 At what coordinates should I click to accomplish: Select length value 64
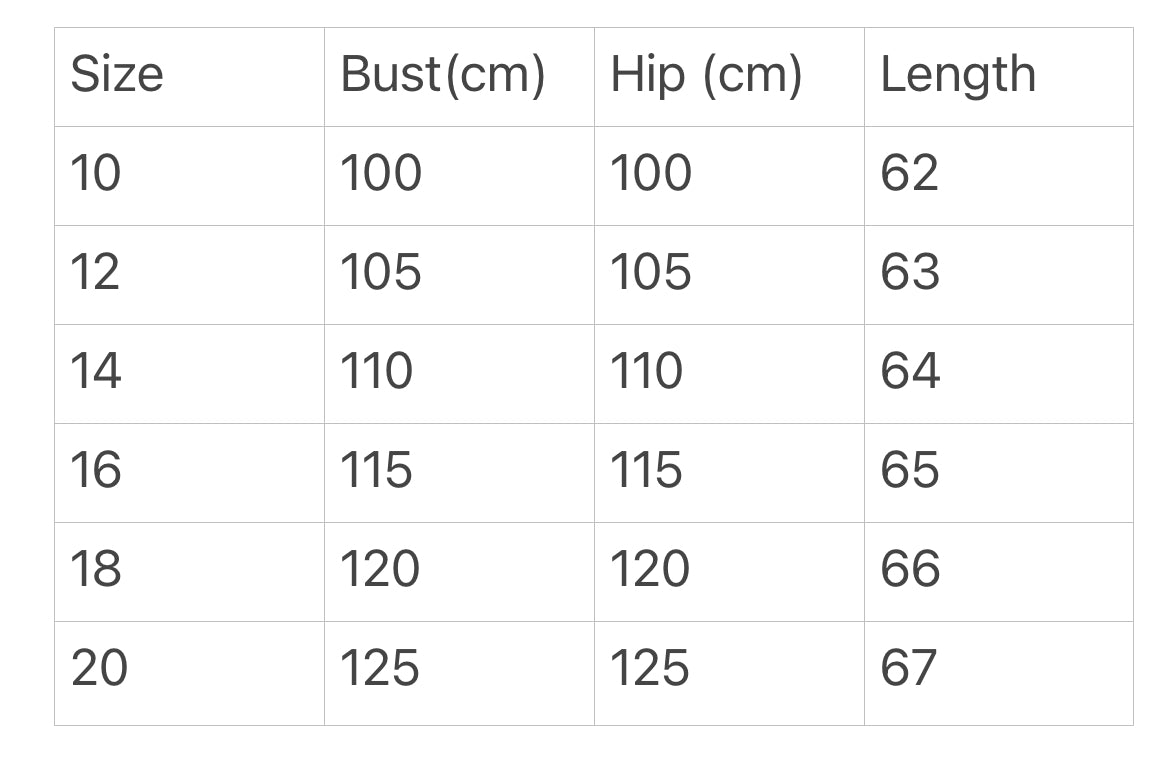pyautogui.click(x=999, y=374)
